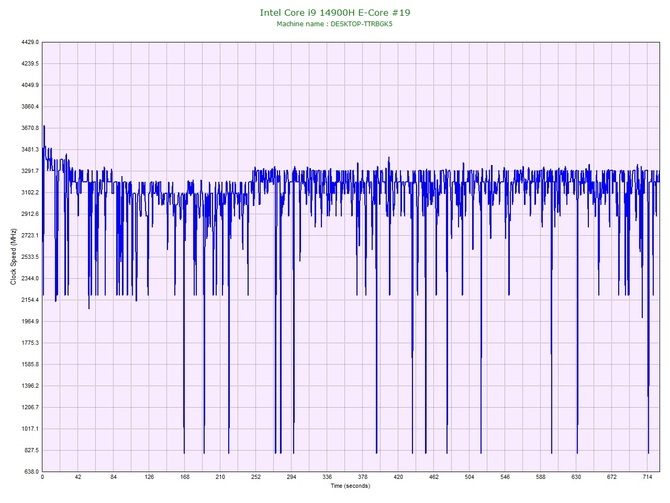Click the 1017.1 y-axis tick label
Viewport: 670px width, 503px height.
tap(30, 429)
